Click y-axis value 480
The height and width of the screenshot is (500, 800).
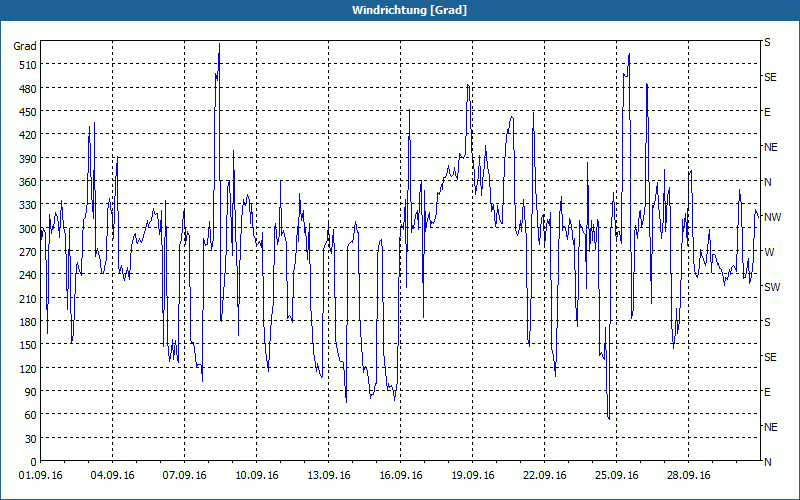point(28,89)
